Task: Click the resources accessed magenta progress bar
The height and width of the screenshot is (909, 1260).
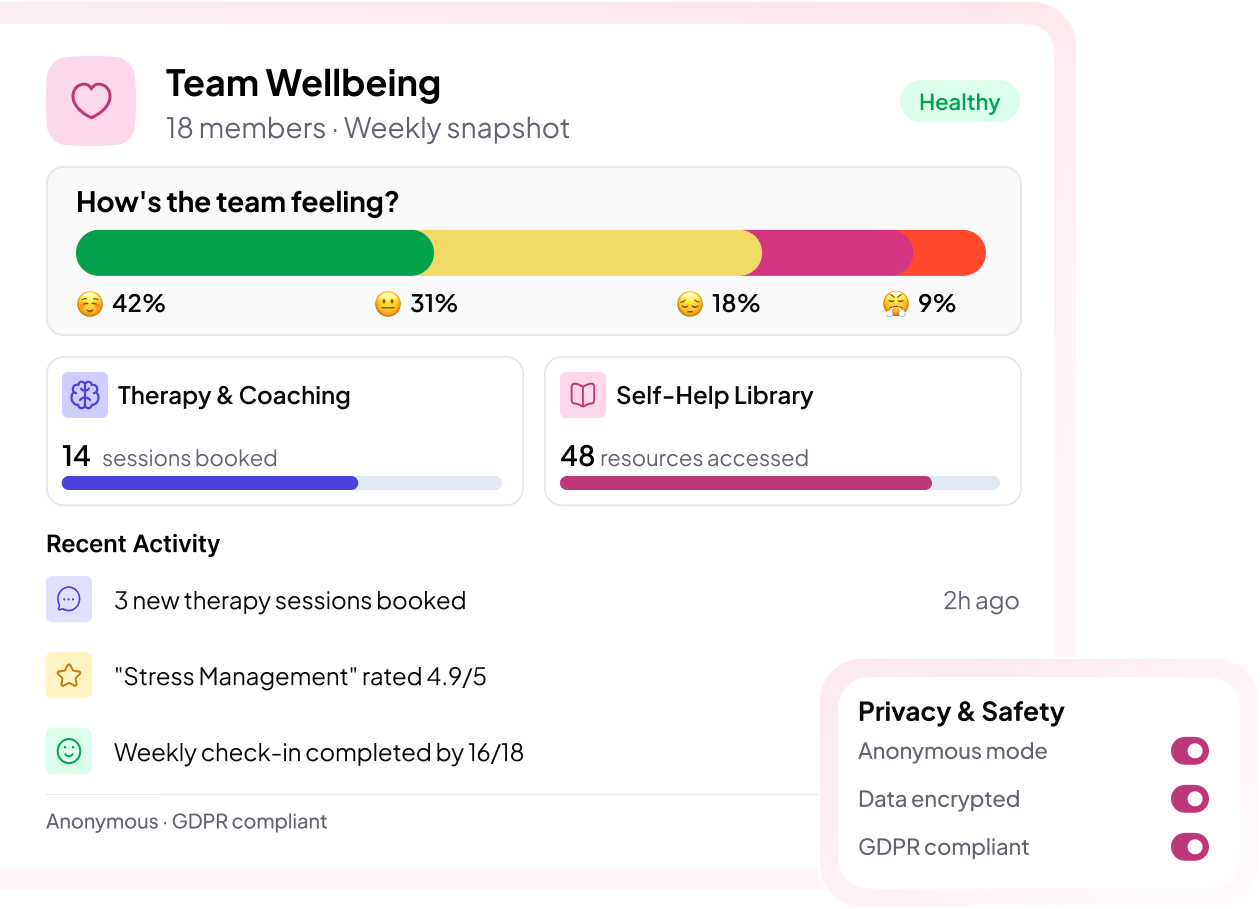Action: tap(745, 483)
